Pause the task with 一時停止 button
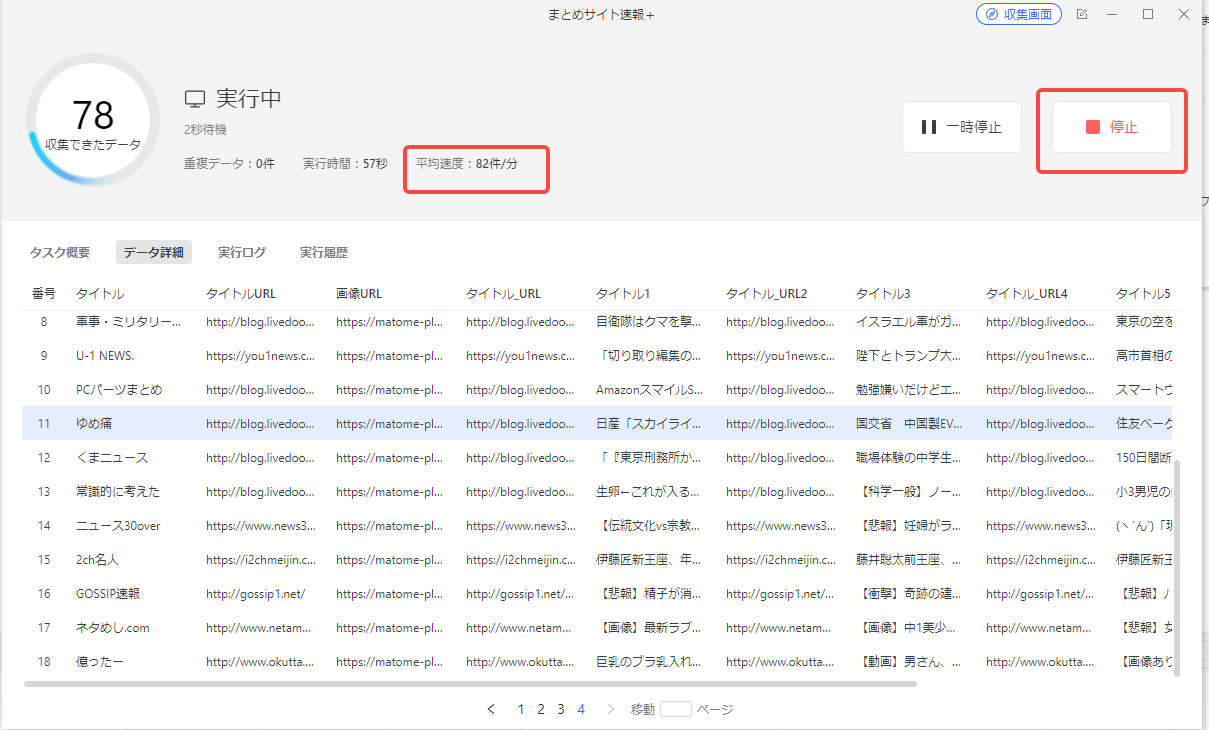This screenshot has width=1209, height=730. (961, 127)
